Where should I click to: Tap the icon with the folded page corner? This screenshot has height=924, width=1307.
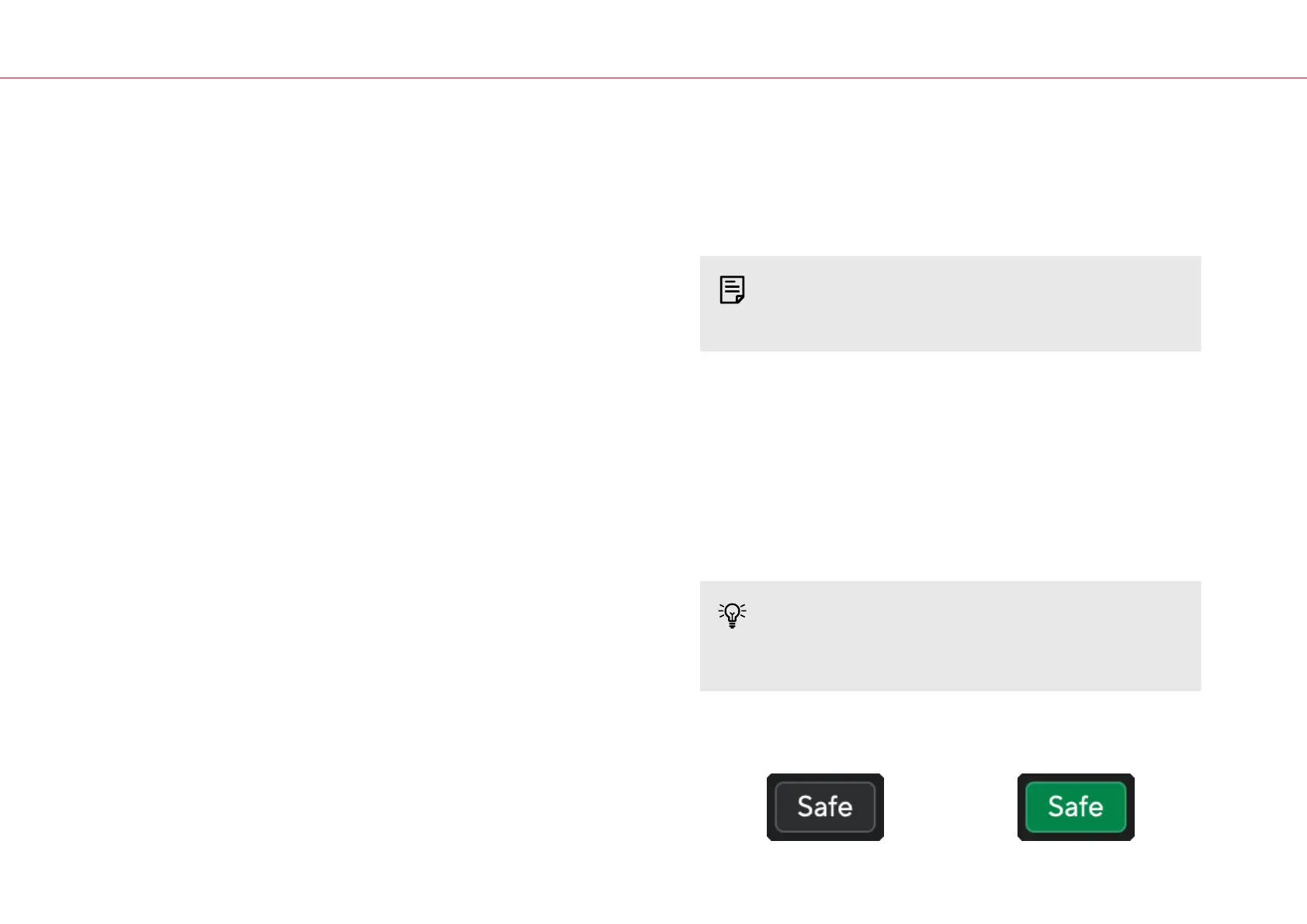732,289
